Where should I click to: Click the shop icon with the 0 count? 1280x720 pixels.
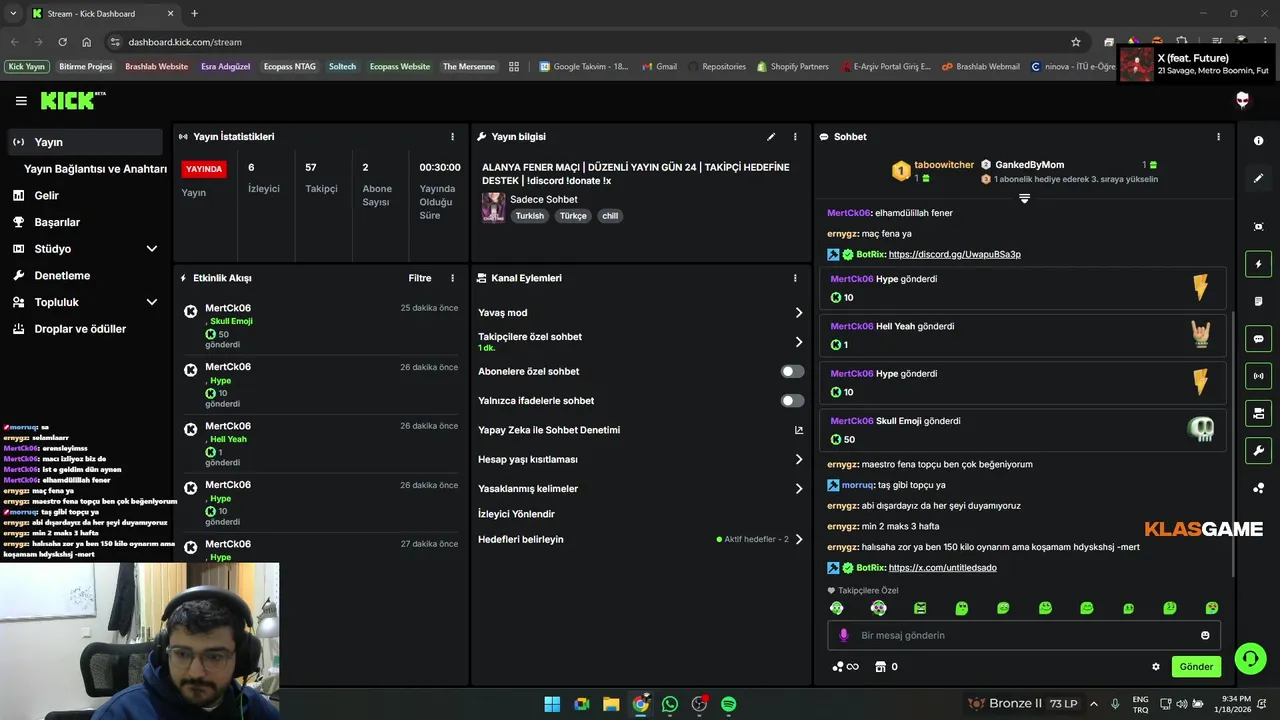tap(886, 667)
